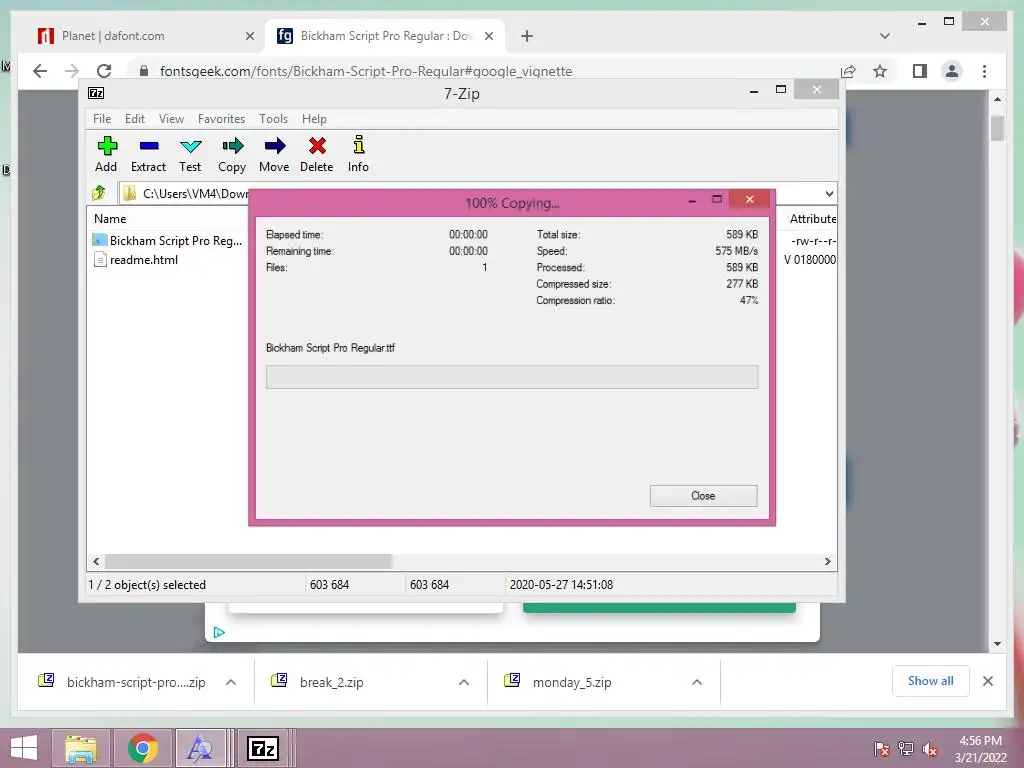The height and width of the screenshot is (768, 1024).
Task: Expand bickham-script-pro zip download options
Action: click(x=231, y=682)
